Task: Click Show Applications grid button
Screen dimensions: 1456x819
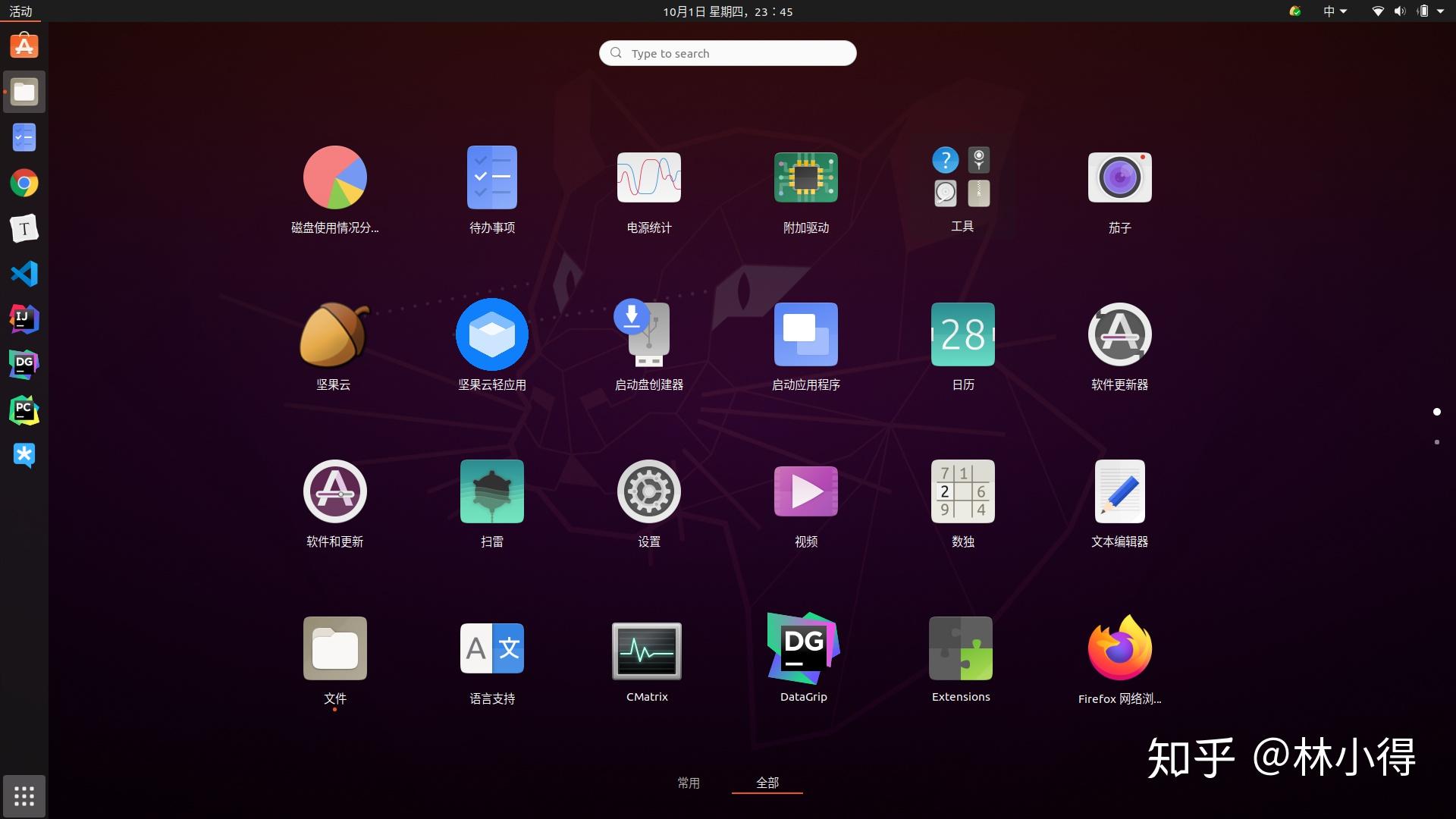Action: (x=24, y=796)
